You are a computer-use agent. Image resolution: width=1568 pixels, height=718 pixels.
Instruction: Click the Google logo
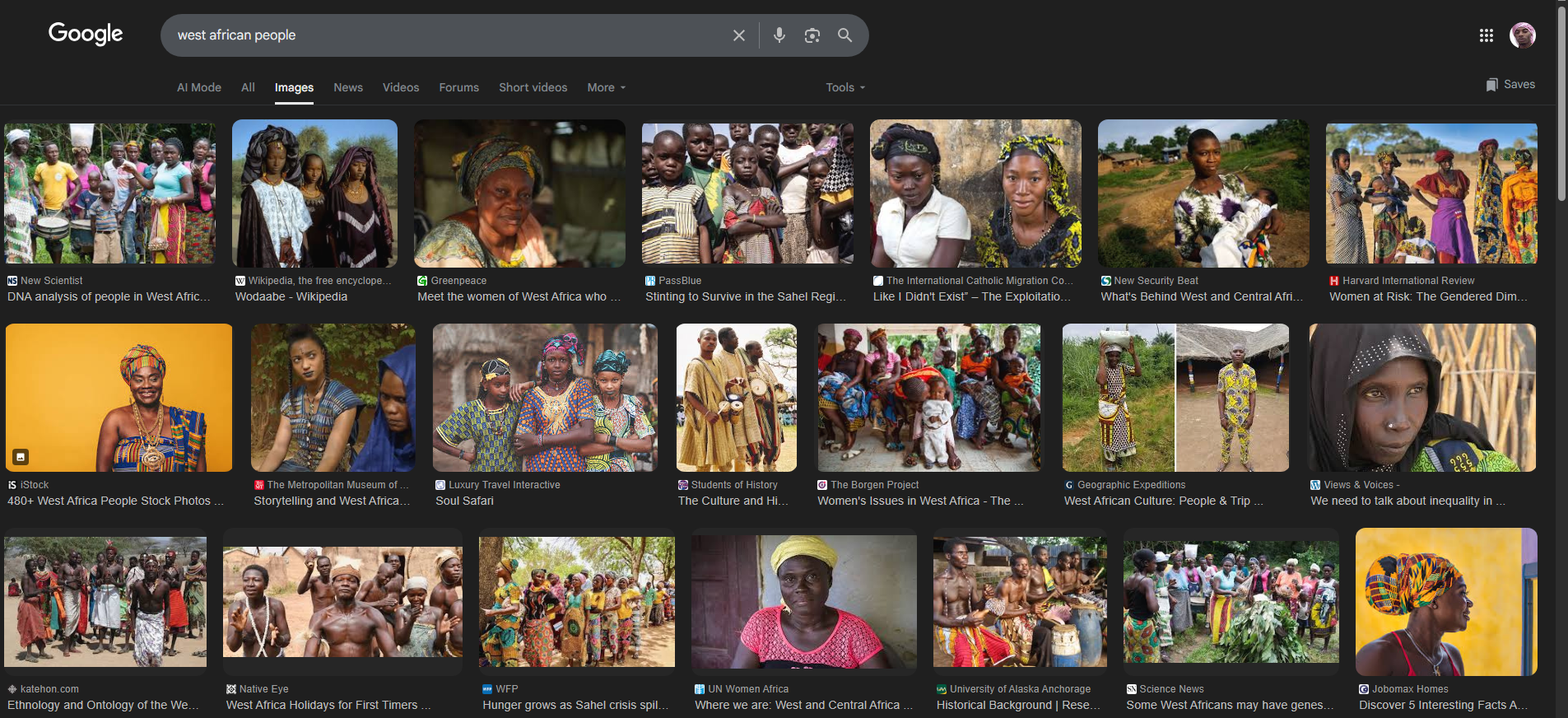click(86, 34)
